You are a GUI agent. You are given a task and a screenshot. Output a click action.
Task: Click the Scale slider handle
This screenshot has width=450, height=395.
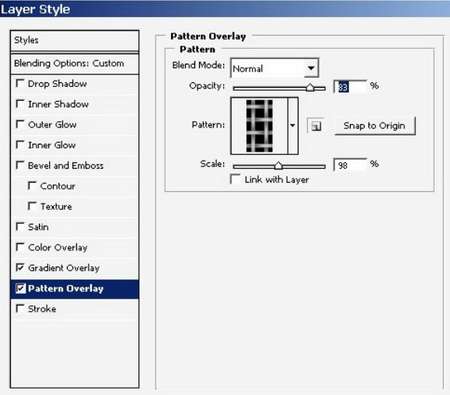click(278, 165)
